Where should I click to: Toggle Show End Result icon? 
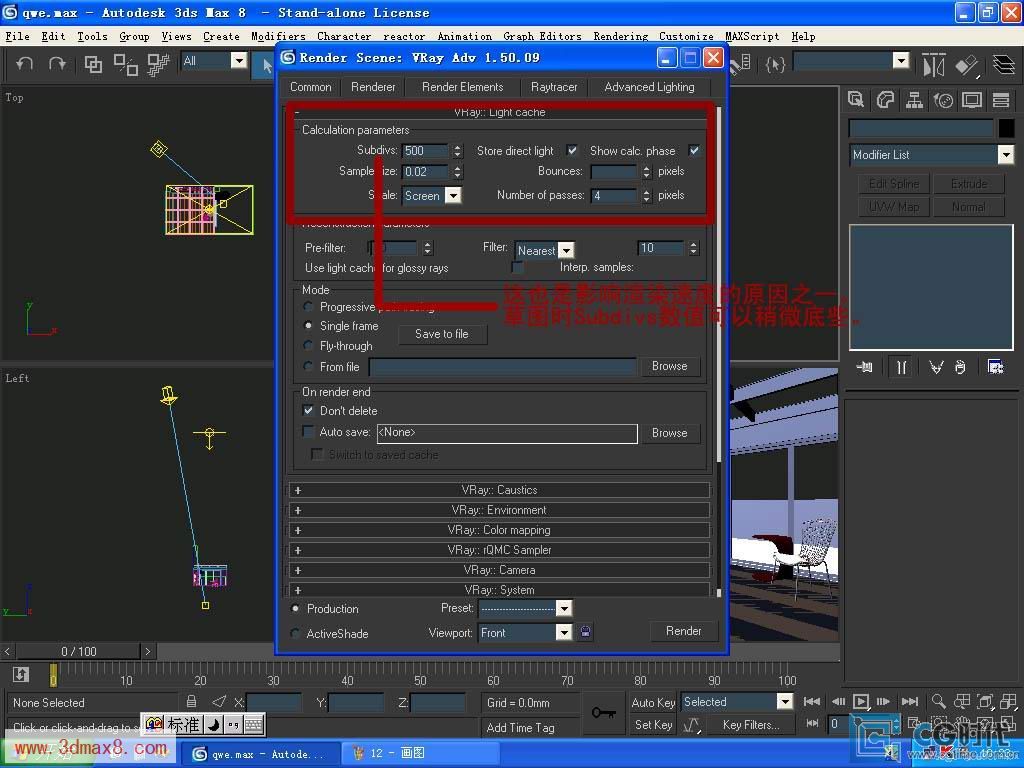pyautogui.click(x=901, y=367)
